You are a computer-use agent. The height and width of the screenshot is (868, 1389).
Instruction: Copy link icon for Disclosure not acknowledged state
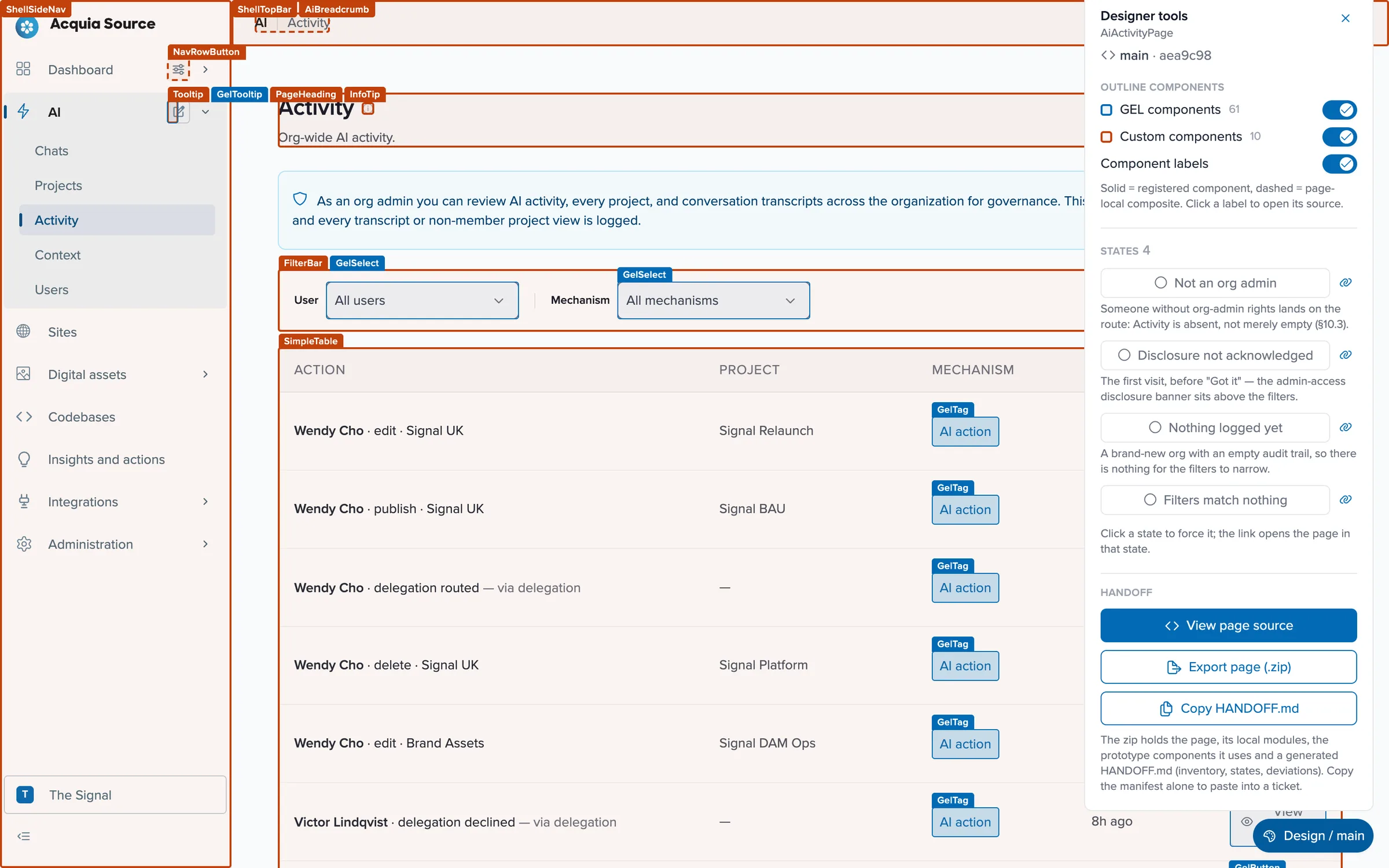tap(1346, 355)
